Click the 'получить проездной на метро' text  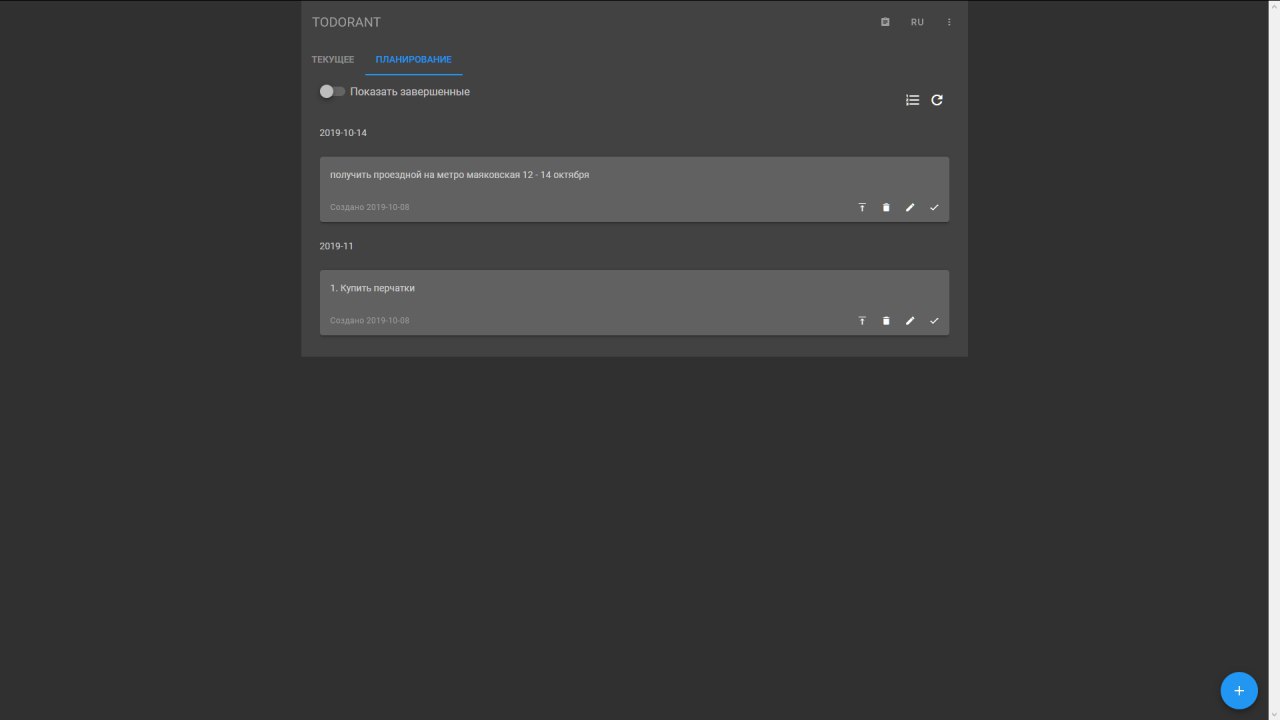click(x=459, y=175)
